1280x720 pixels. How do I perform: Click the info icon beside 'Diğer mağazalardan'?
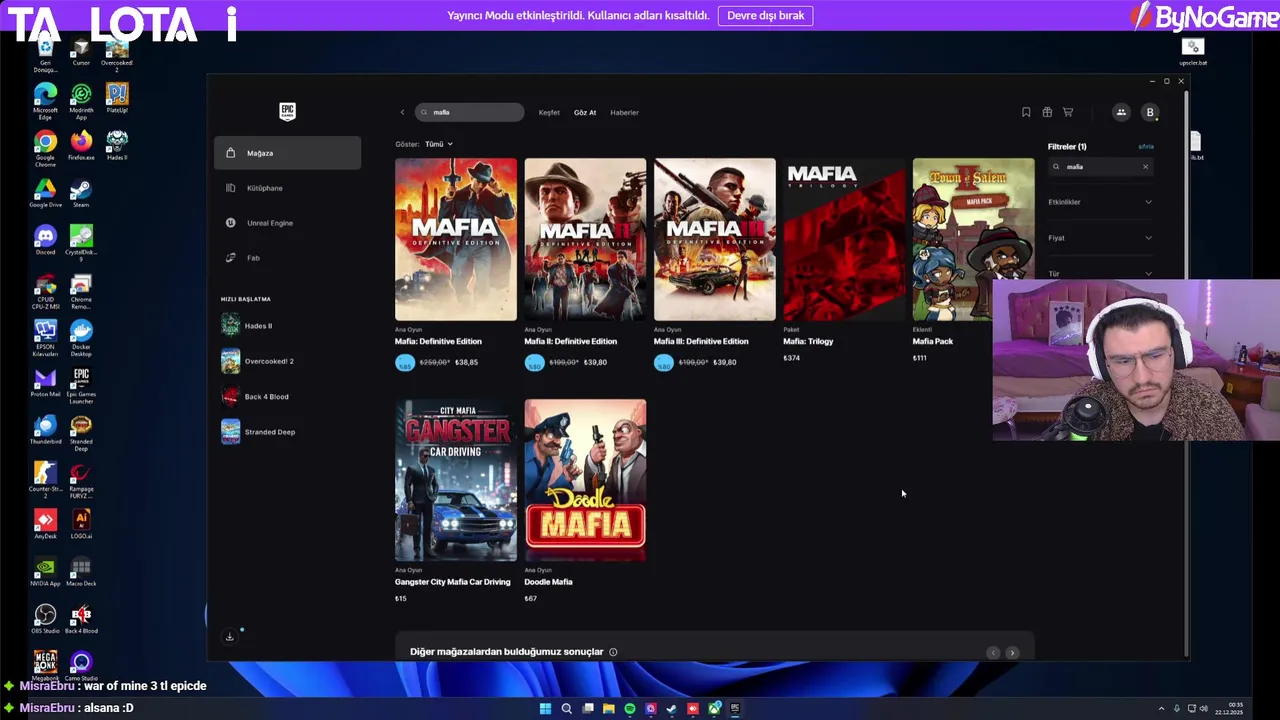click(613, 652)
